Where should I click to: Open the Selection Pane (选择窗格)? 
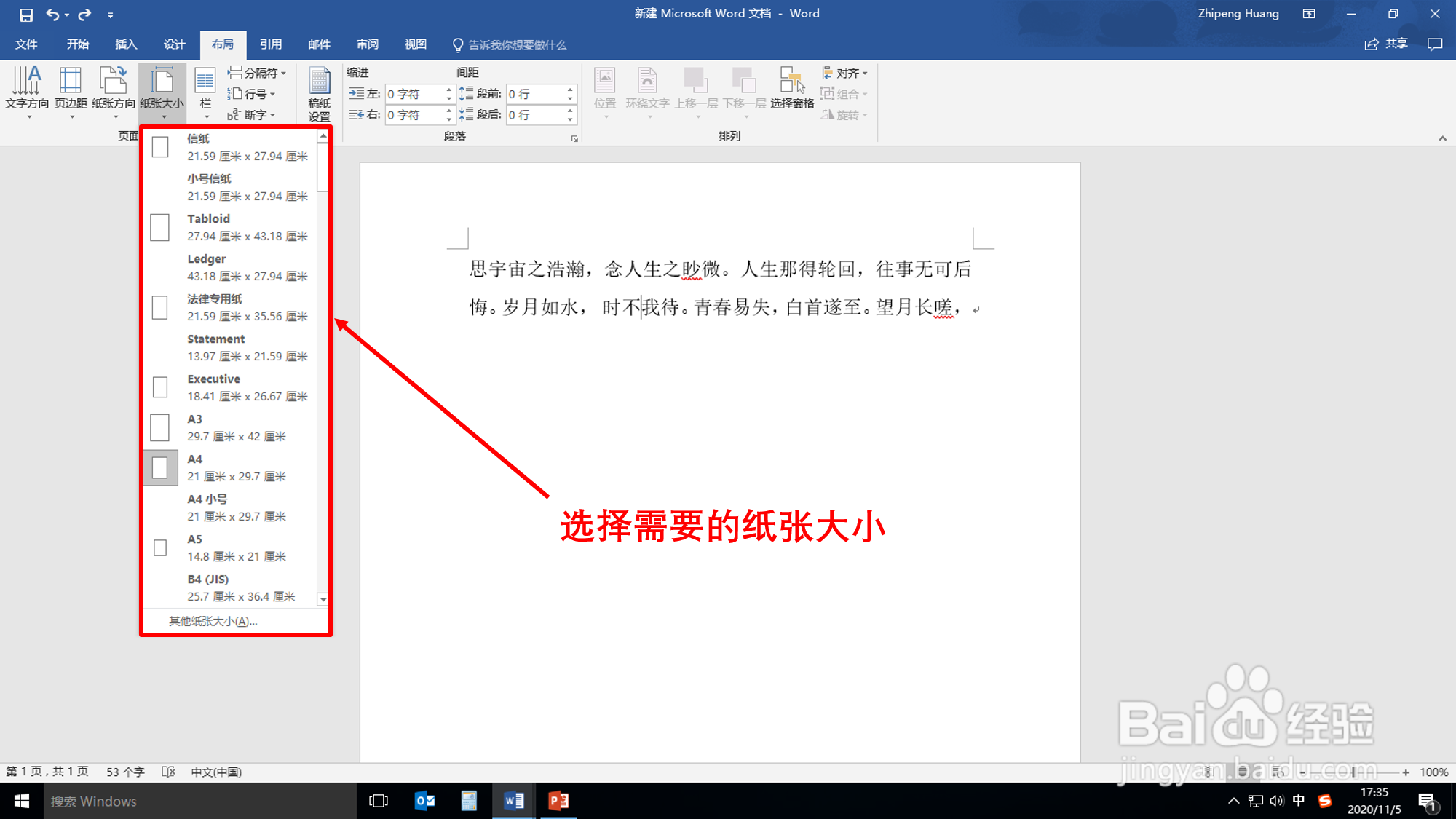[792, 87]
